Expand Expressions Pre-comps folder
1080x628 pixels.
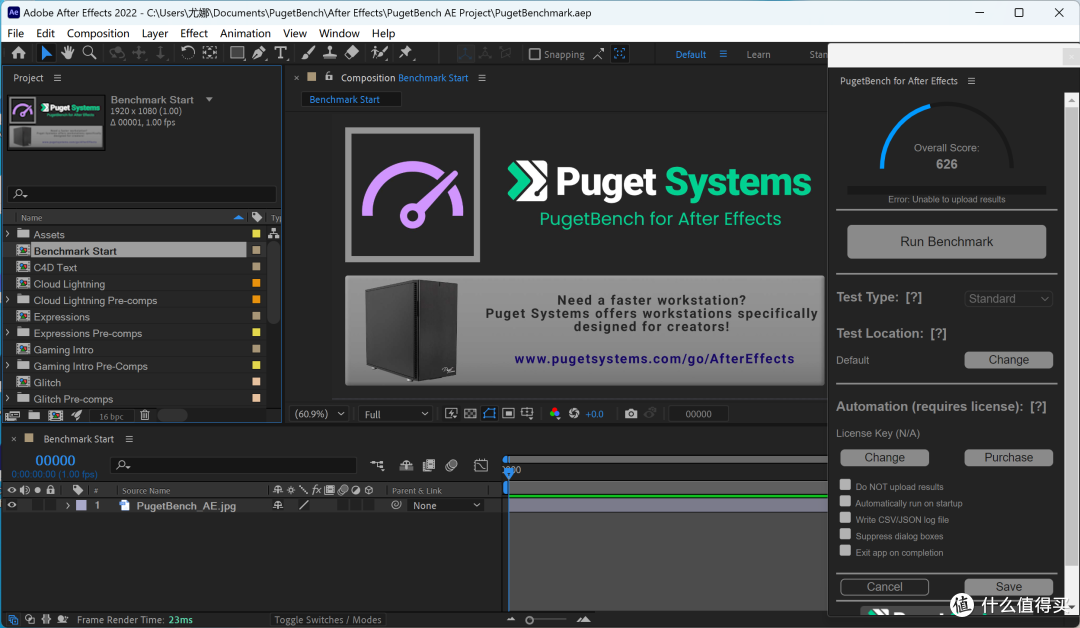coord(8,333)
